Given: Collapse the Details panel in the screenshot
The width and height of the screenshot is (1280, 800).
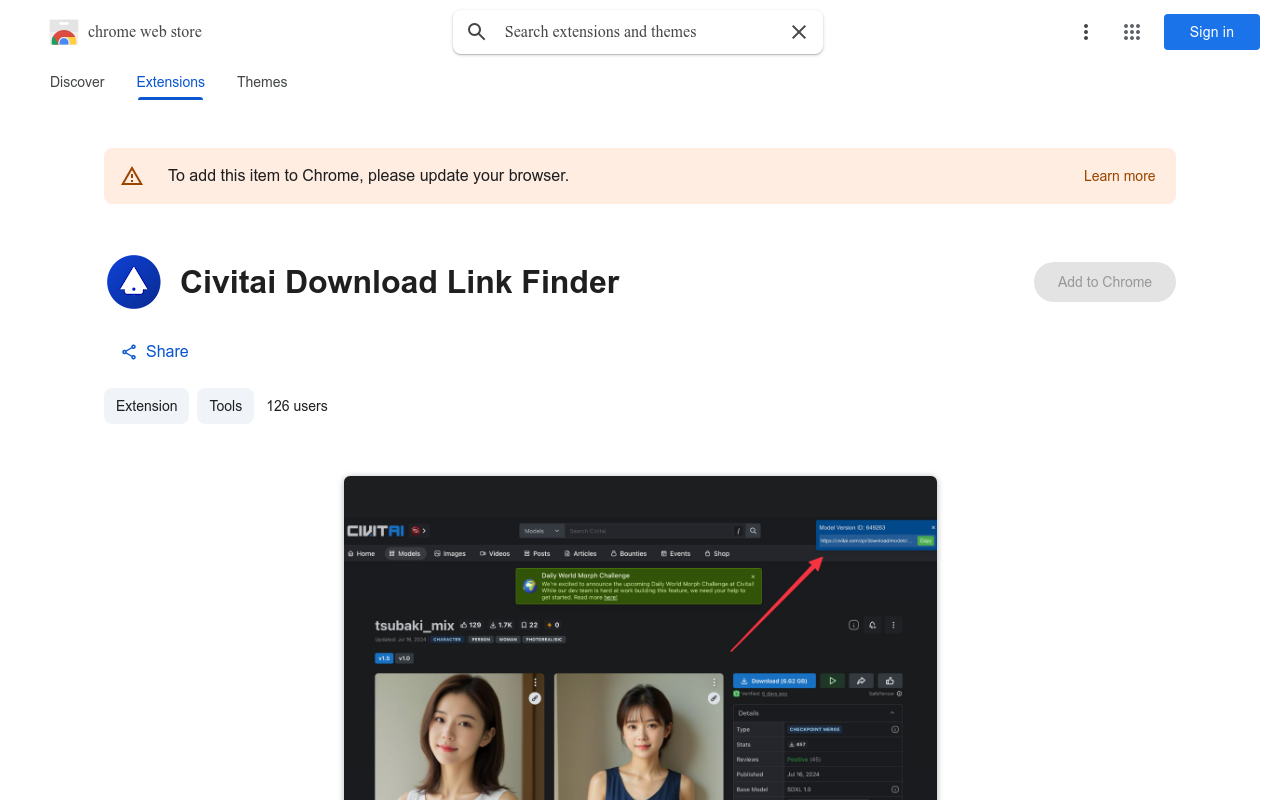Looking at the screenshot, I should coord(893,713).
